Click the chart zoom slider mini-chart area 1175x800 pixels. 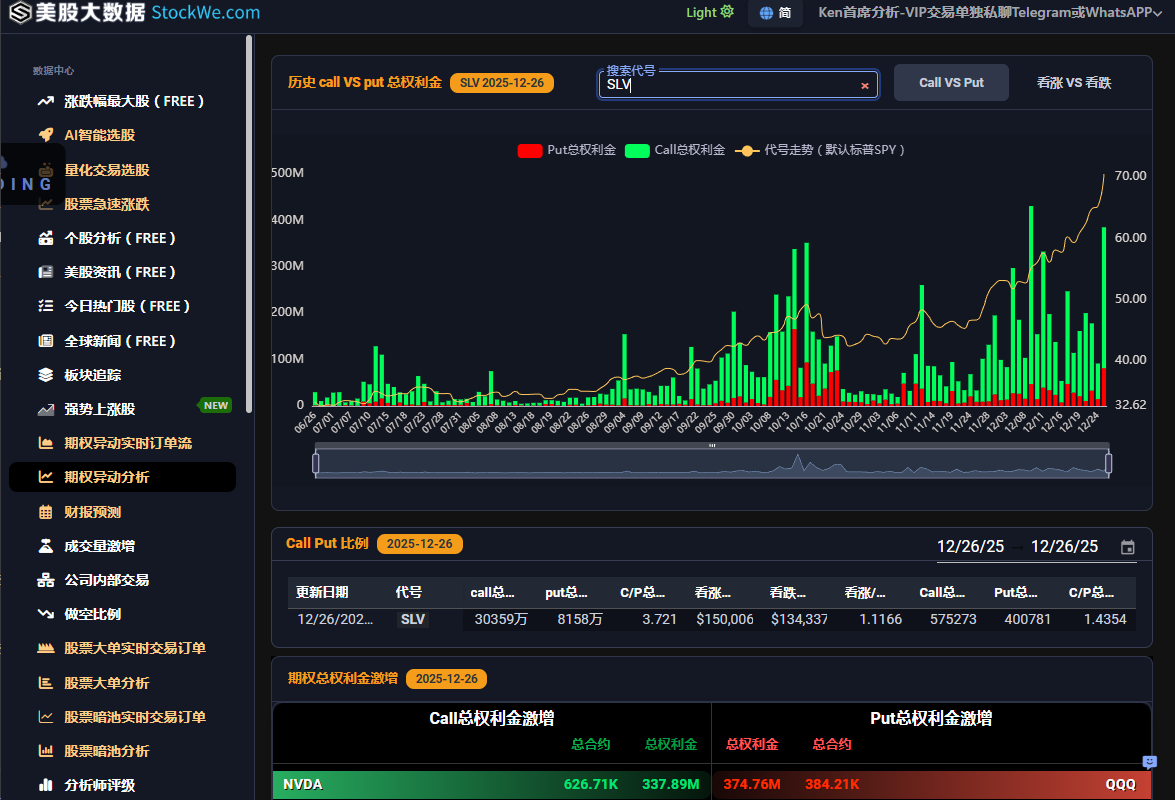(712, 464)
